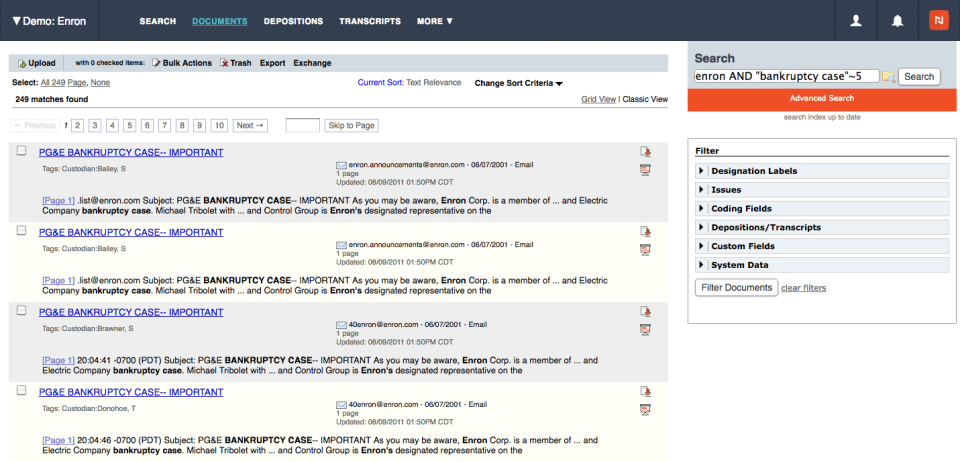The height and width of the screenshot is (462, 960).
Task: Open the first PG&E BANKRUPTCY CASE title link
Action: 131,152
